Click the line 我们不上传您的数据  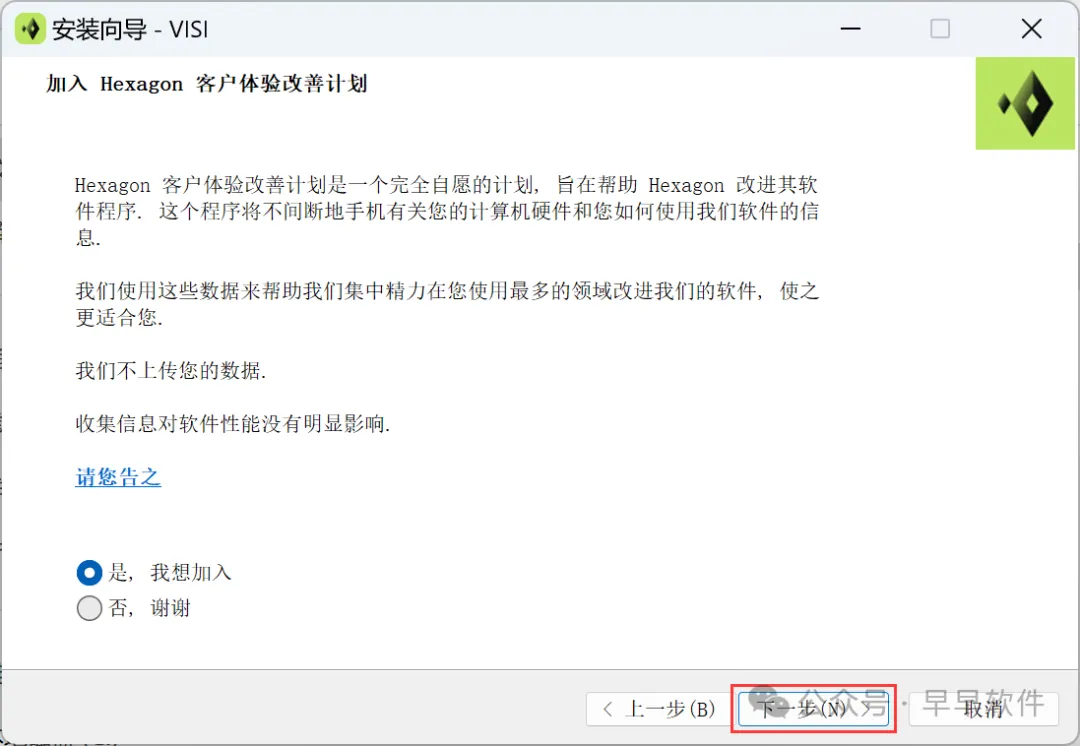[171, 371]
